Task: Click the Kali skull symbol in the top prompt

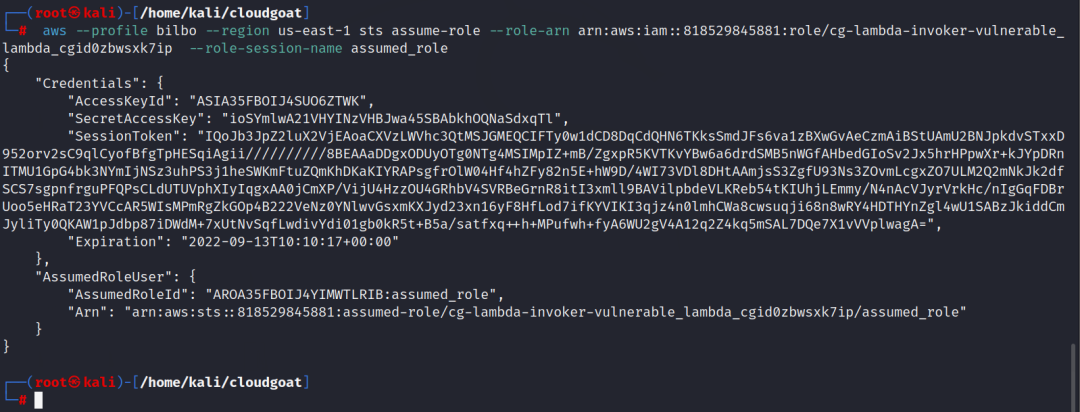Action: pos(68,11)
